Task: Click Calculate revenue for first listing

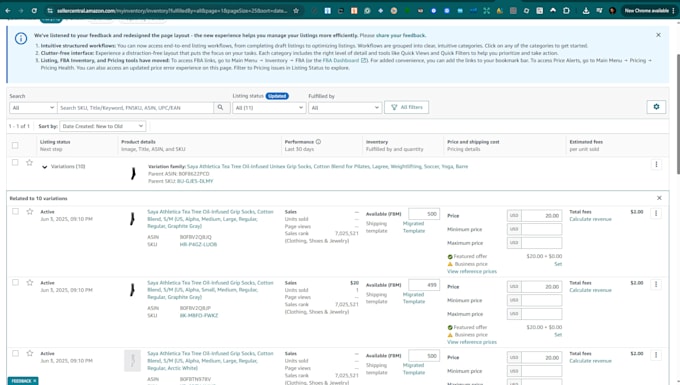Action: (x=590, y=219)
